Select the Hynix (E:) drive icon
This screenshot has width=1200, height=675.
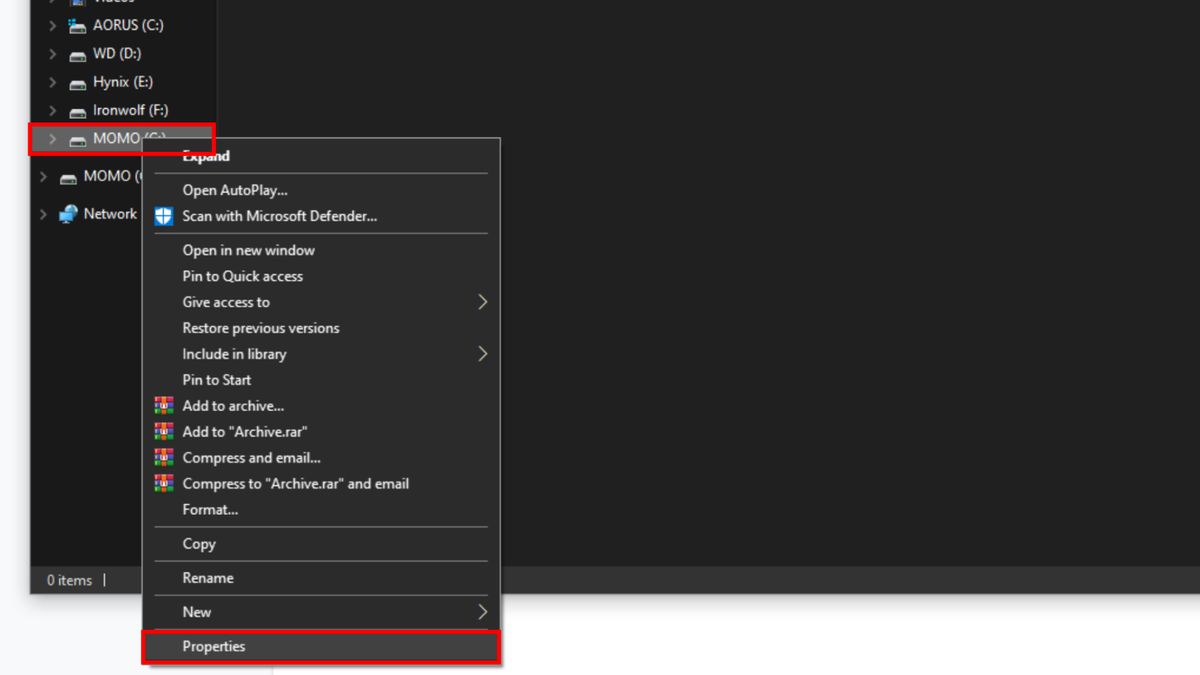[x=77, y=82]
